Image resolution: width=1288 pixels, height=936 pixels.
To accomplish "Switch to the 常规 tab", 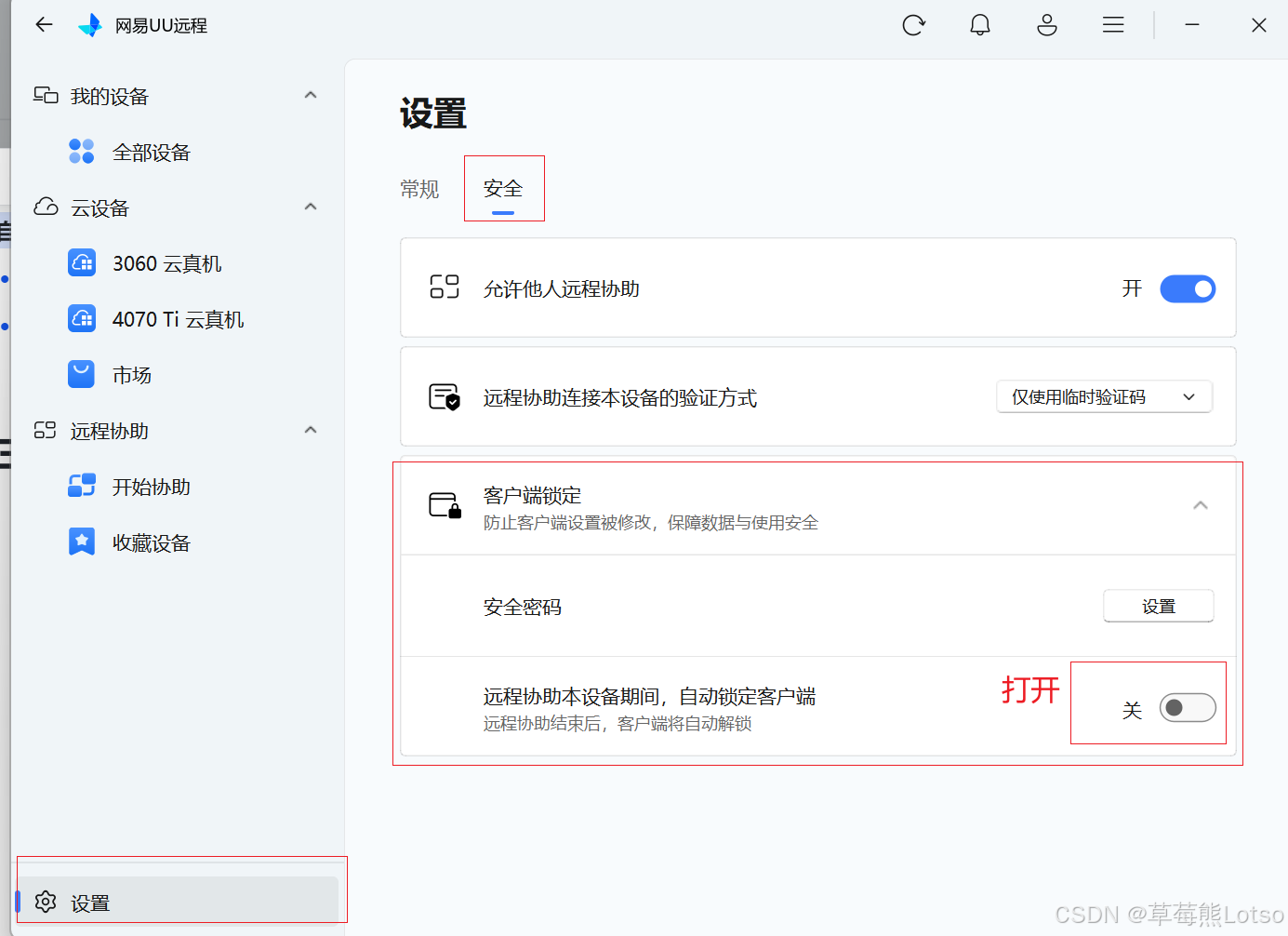I will tap(419, 189).
